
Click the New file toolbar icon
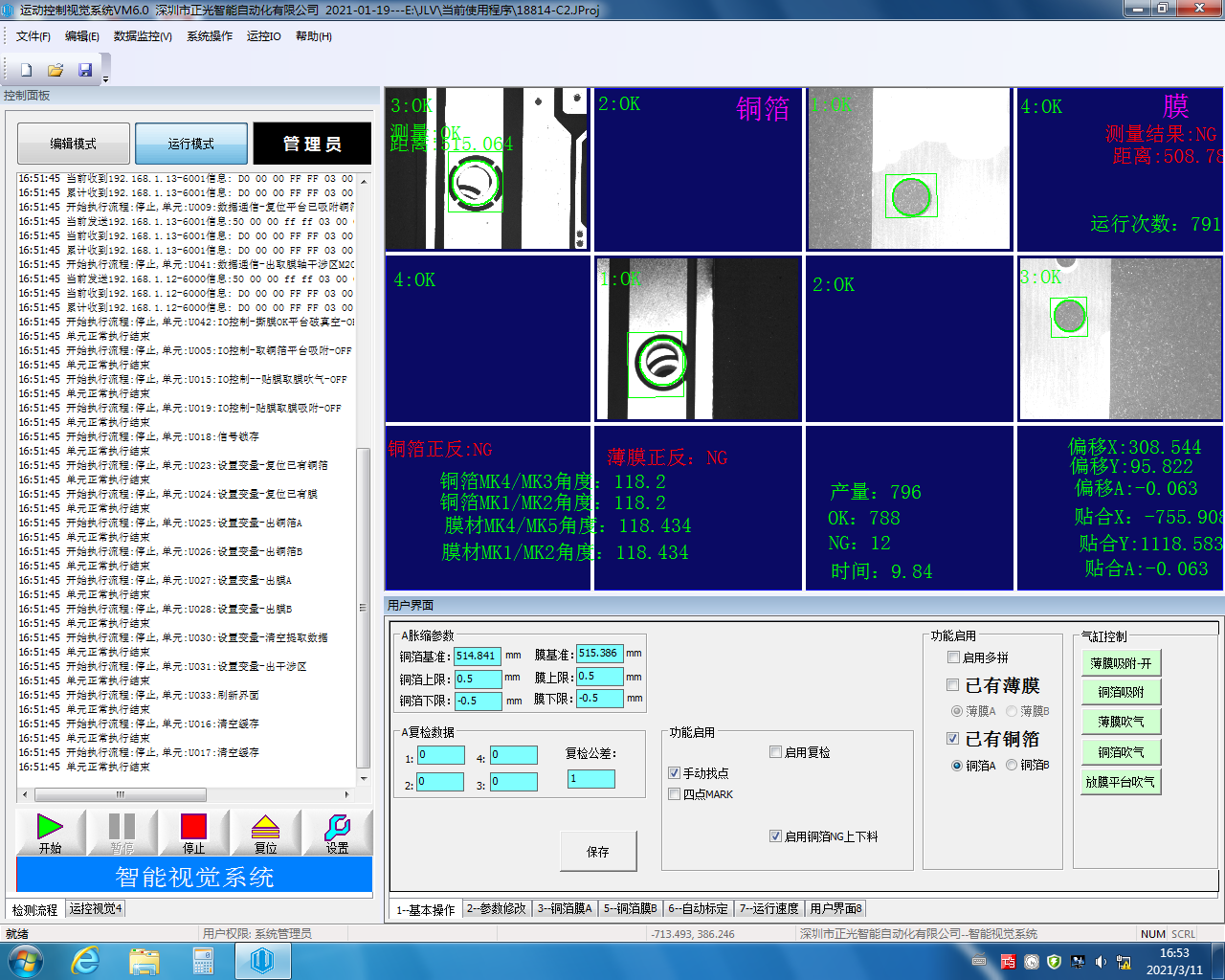point(27,70)
